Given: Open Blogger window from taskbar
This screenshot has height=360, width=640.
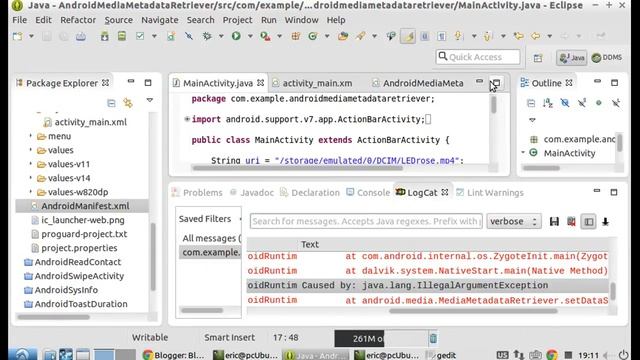Looking at the screenshot, I should pyautogui.click(x=174, y=355).
